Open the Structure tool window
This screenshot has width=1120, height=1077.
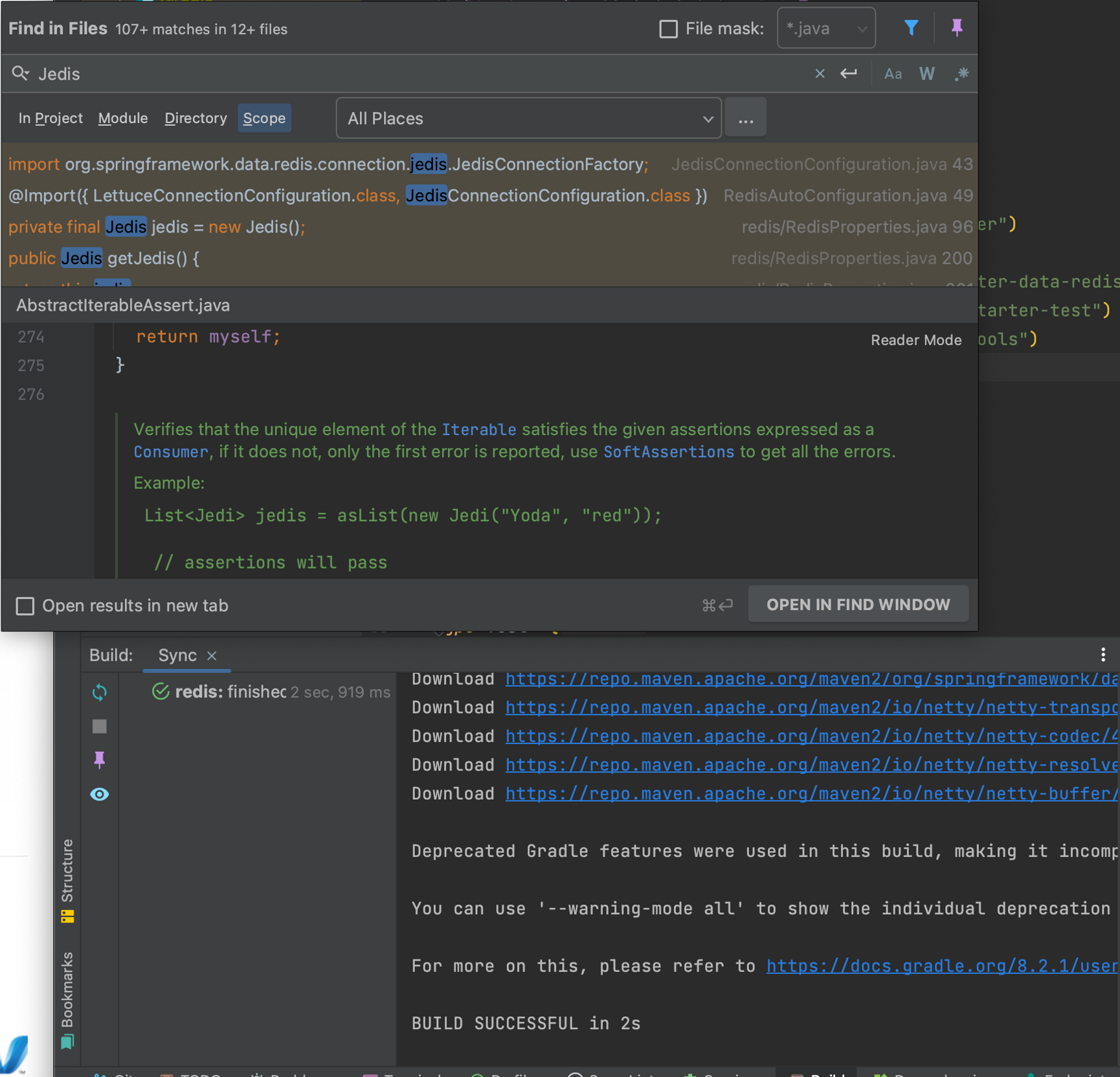click(x=67, y=881)
